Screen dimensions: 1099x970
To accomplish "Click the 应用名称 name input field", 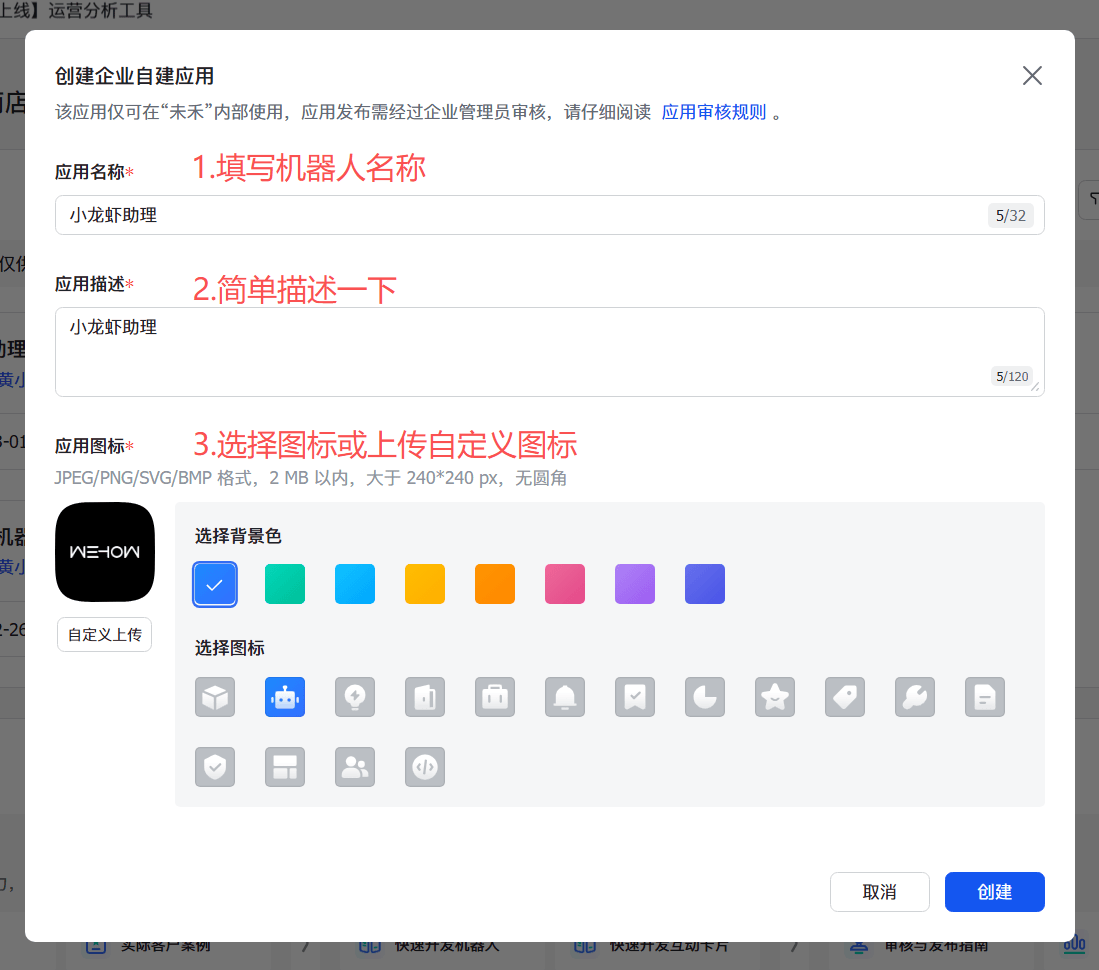I will point(549,215).
